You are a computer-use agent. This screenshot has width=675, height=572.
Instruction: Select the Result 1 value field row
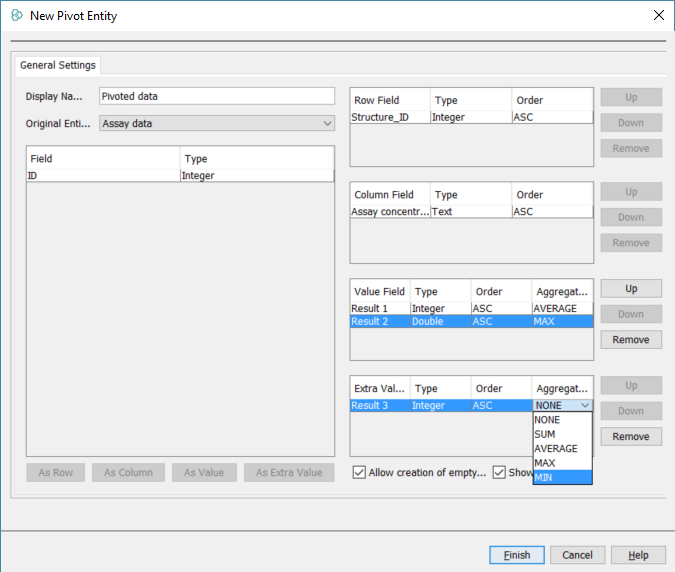point(470,309)
